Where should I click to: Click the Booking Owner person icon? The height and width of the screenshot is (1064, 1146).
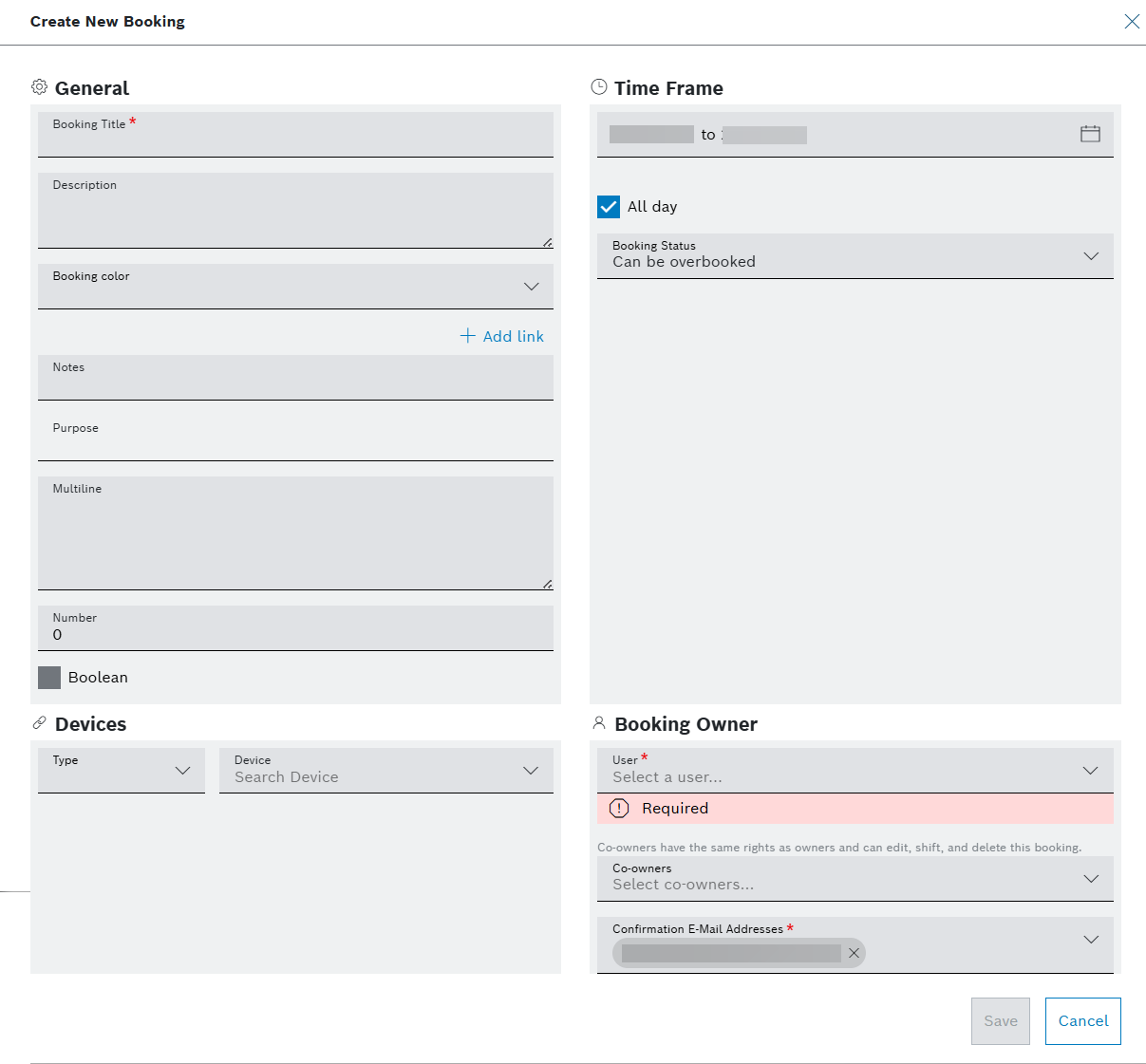pyautogui.click(x=599, y=722)
